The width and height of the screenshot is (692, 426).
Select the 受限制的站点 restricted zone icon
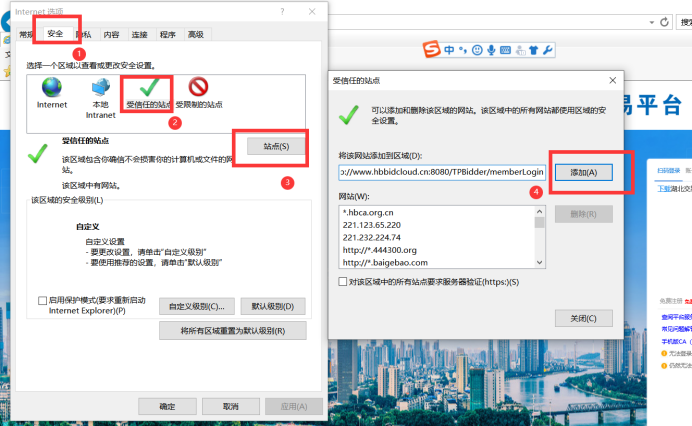click(x=198, y=87)
